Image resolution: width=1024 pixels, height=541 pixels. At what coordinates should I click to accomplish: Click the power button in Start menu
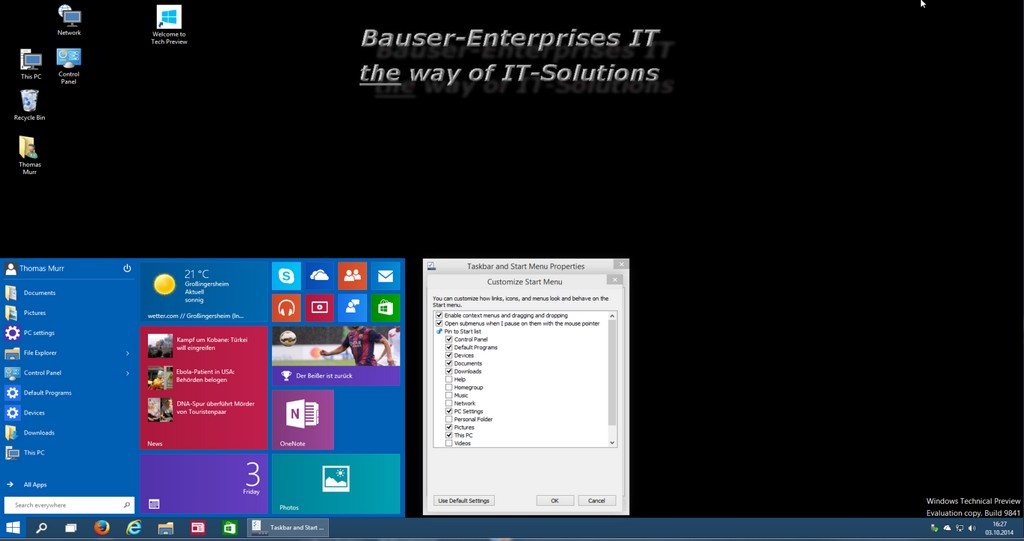click(127, 268)
